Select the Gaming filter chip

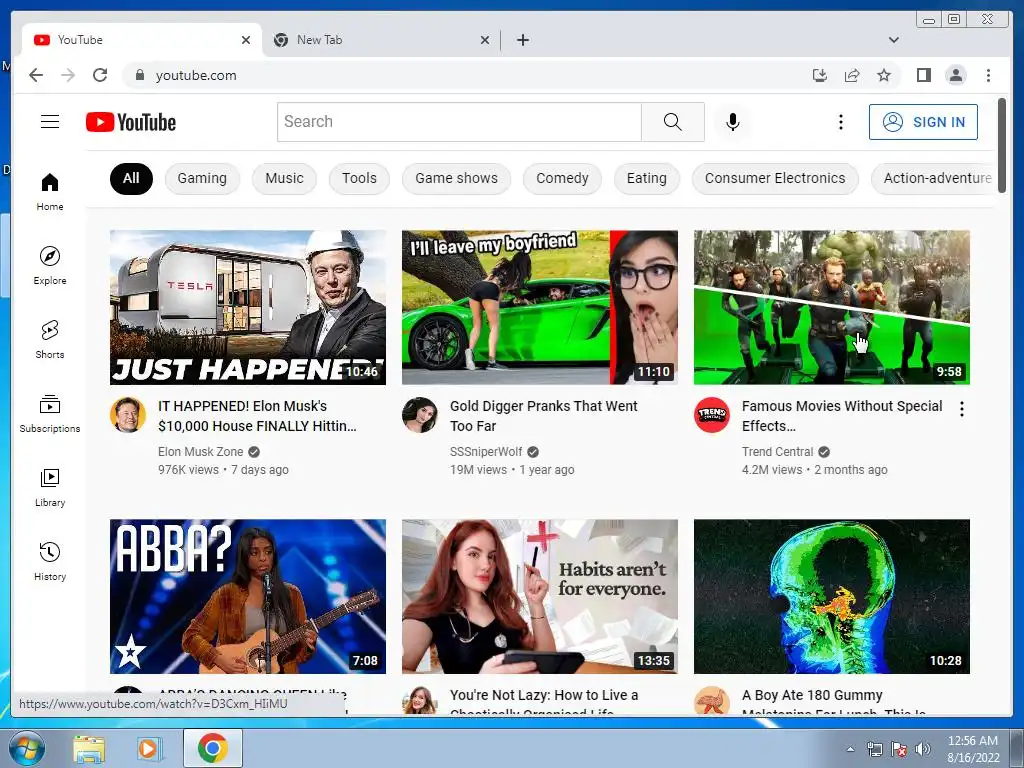202,178
